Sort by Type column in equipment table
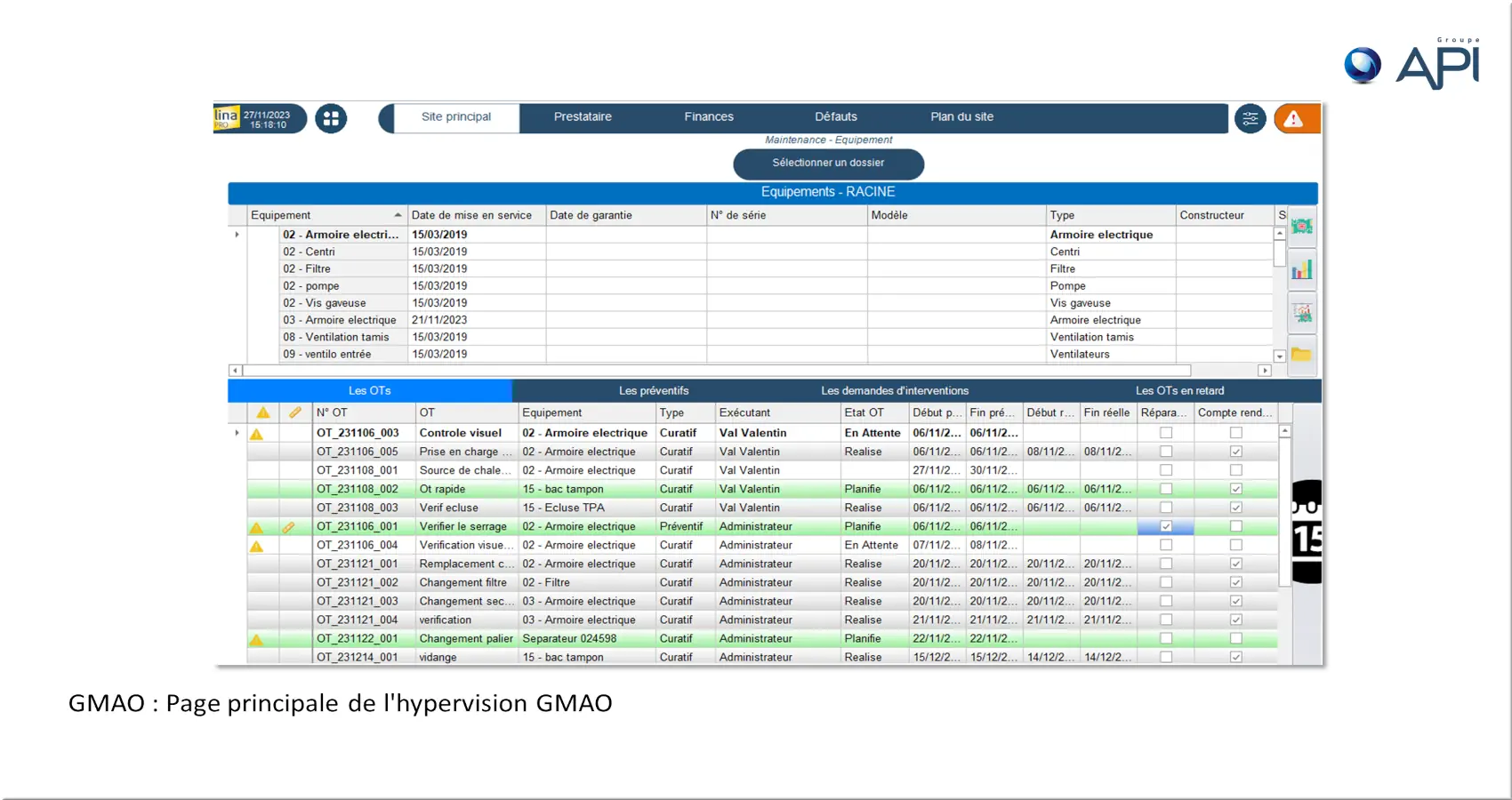 [x=1111, y=215]
